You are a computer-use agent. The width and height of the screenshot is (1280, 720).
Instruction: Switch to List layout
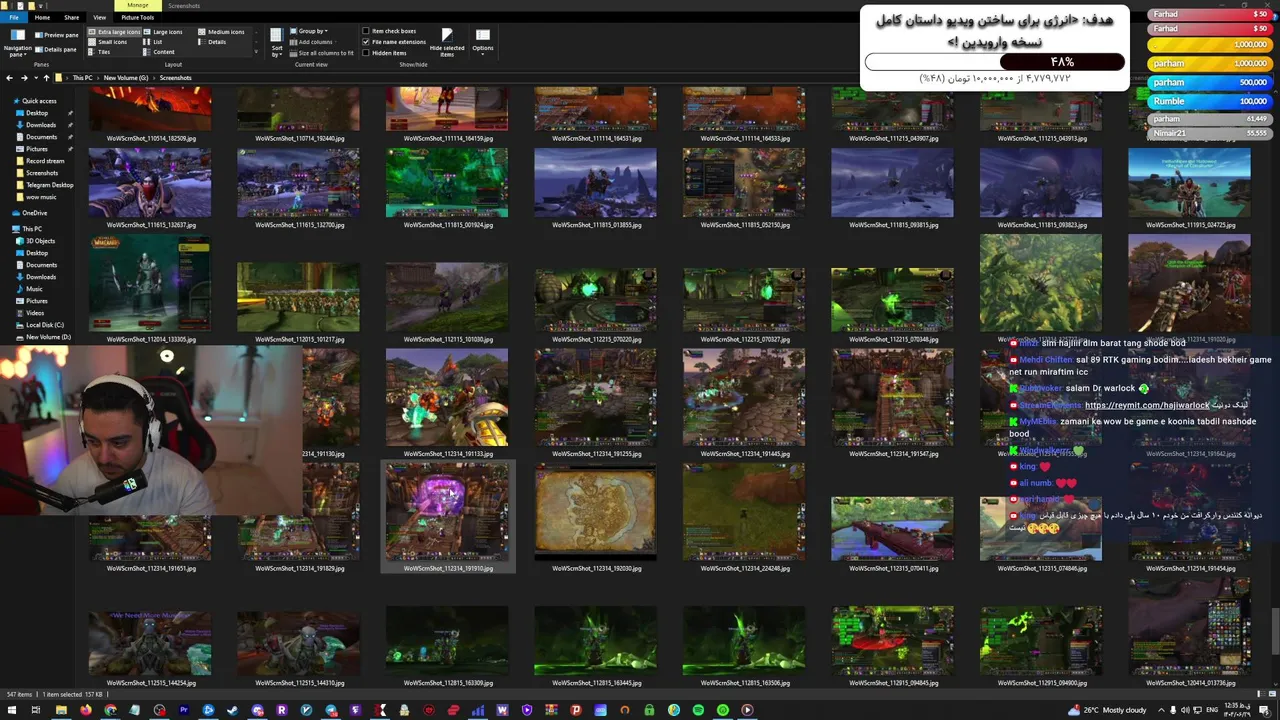click(153, 42)
